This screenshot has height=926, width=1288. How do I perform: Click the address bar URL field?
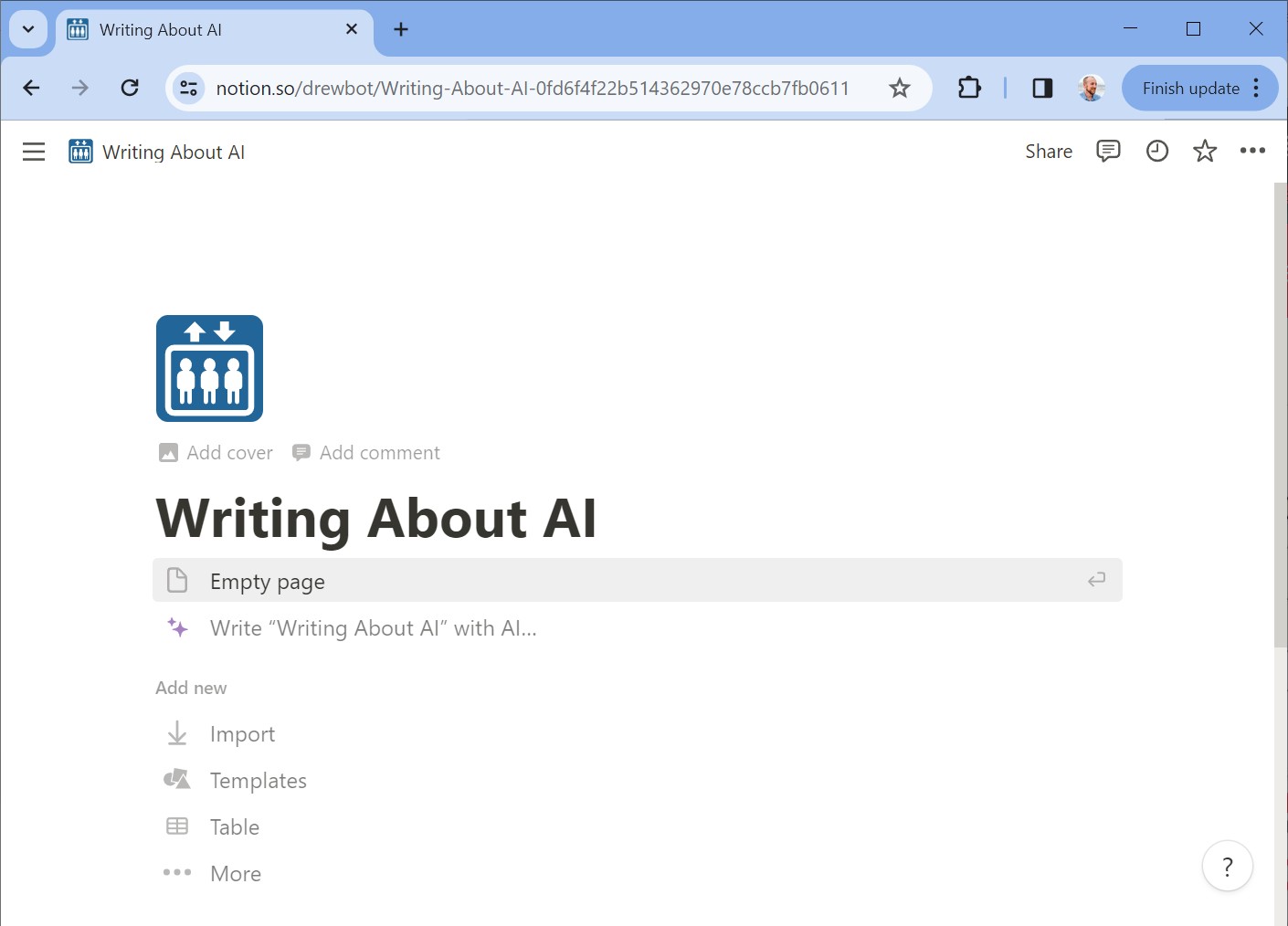533,88
